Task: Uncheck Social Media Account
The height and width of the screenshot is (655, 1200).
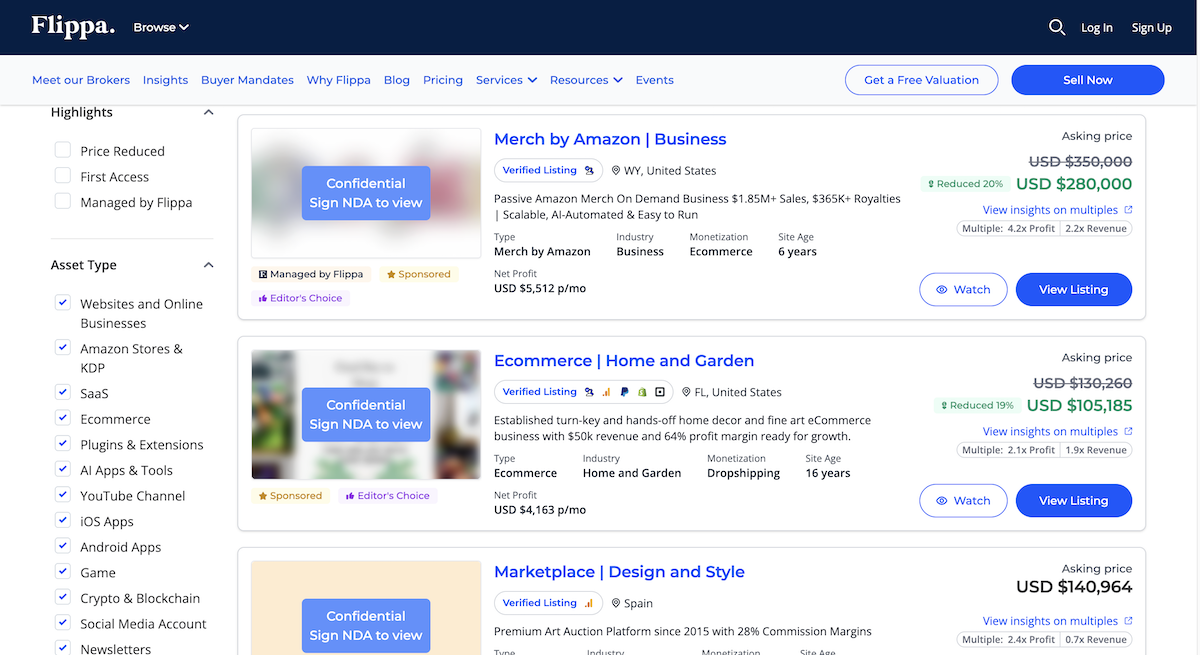Action: (62, 623)
